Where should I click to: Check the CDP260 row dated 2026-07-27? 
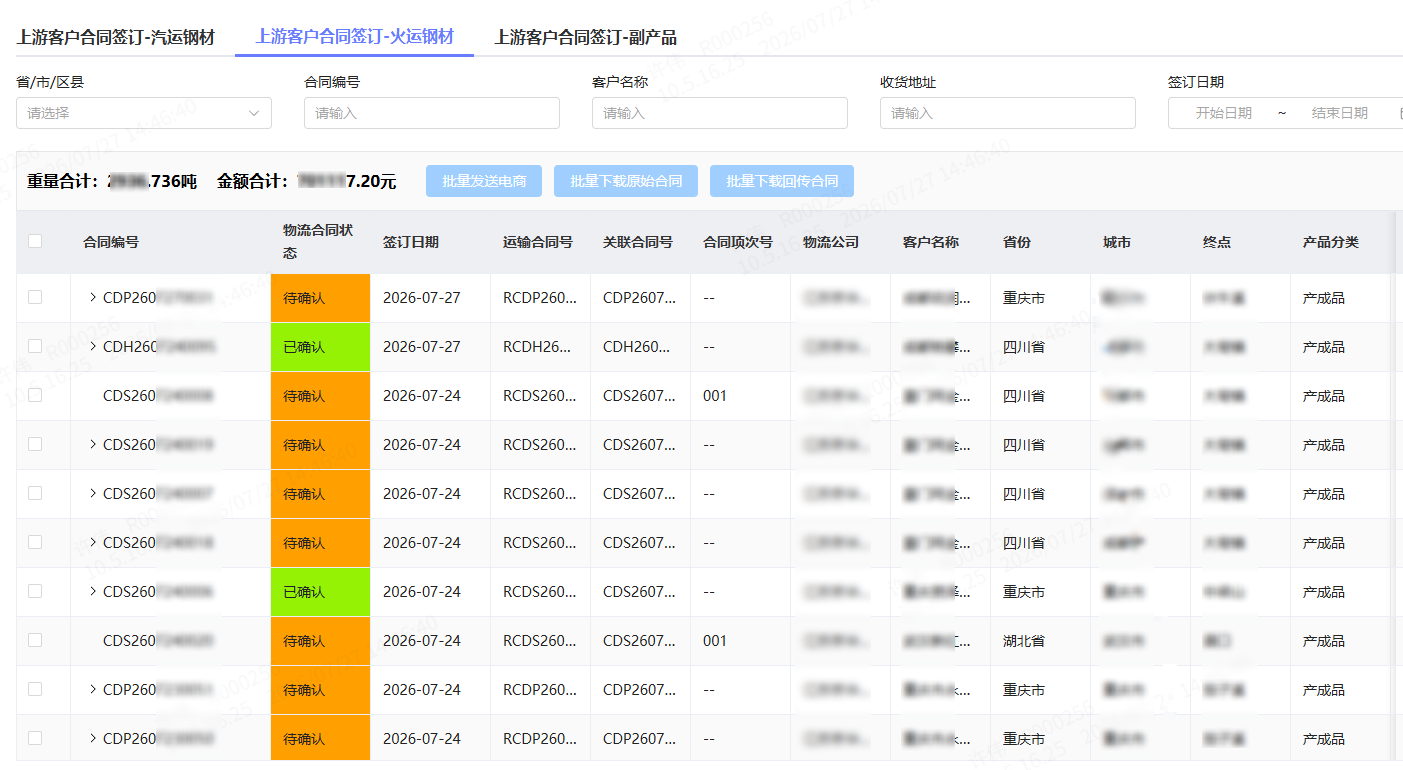click(x=35, y=297)
